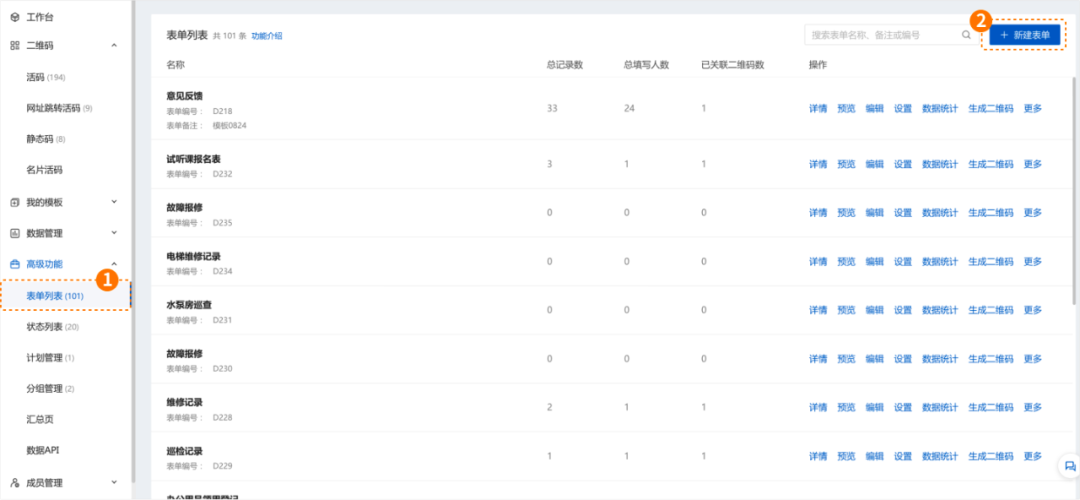
Task: Click the search magnifier icon
Action: click(966, 34)
